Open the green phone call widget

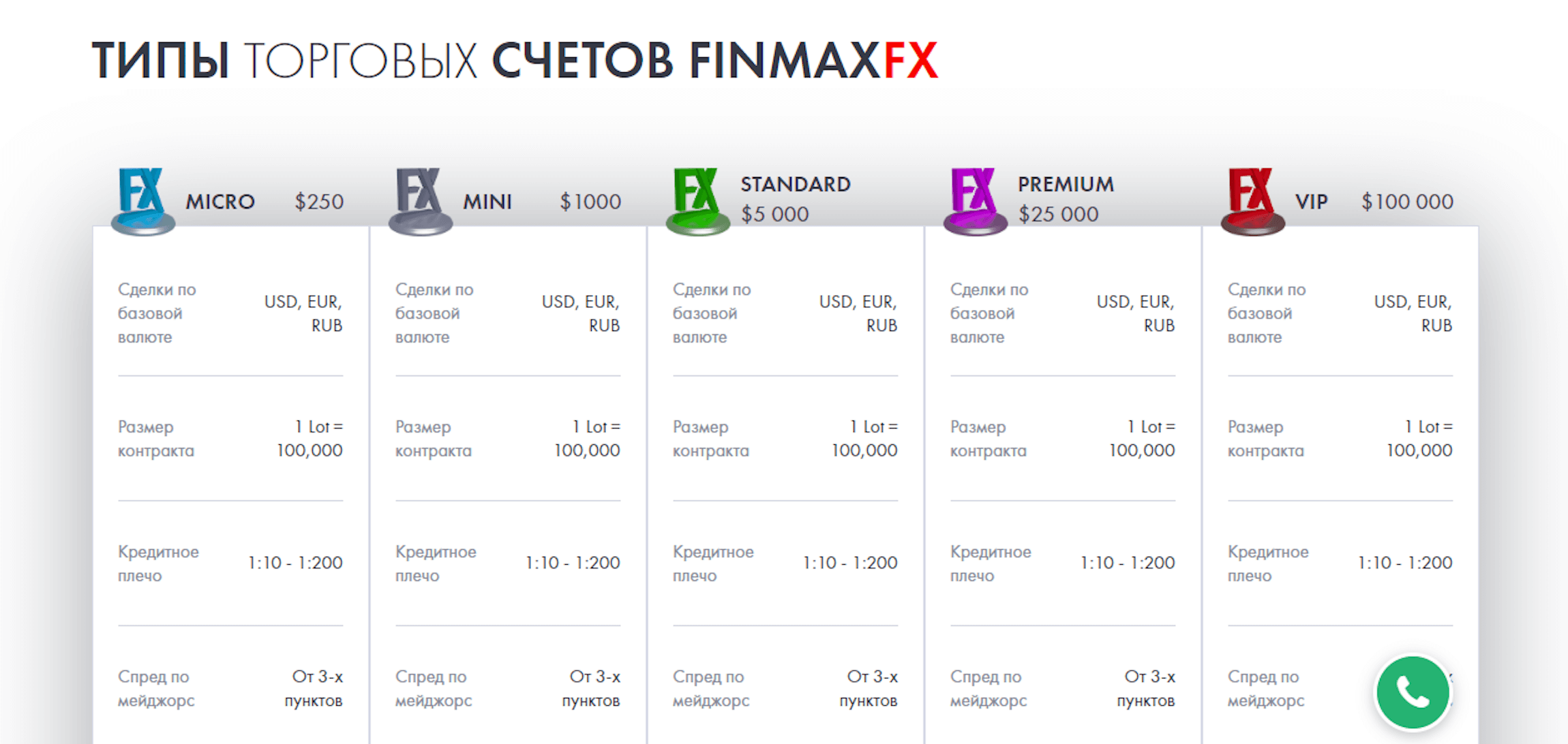click(1413, 692)
